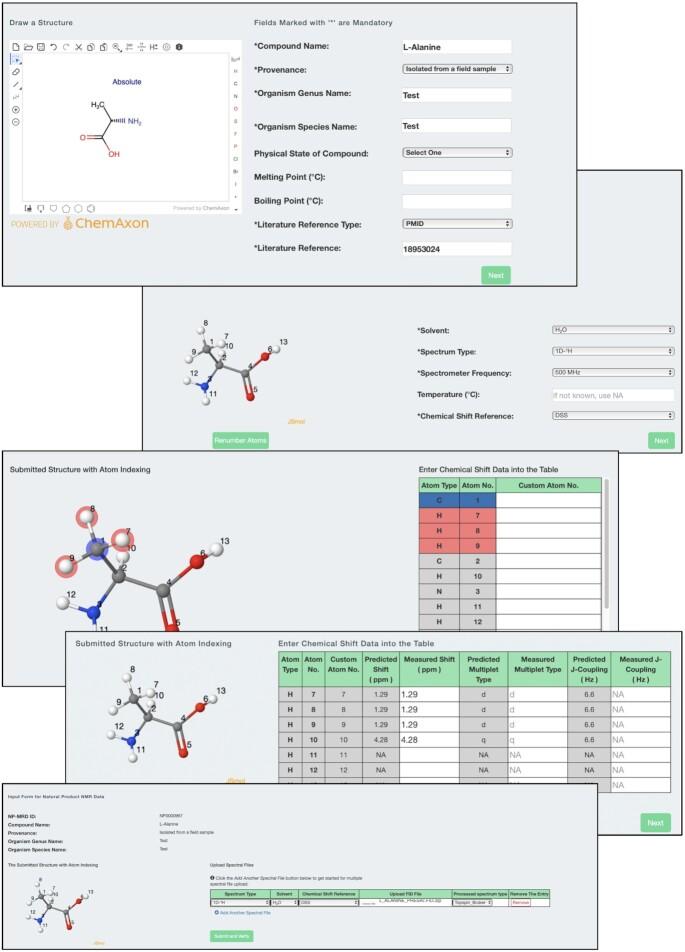Viewport: 685px width, 952px height.
Task: Open the Save icon in editor toolbar
Action: point(40,47)
